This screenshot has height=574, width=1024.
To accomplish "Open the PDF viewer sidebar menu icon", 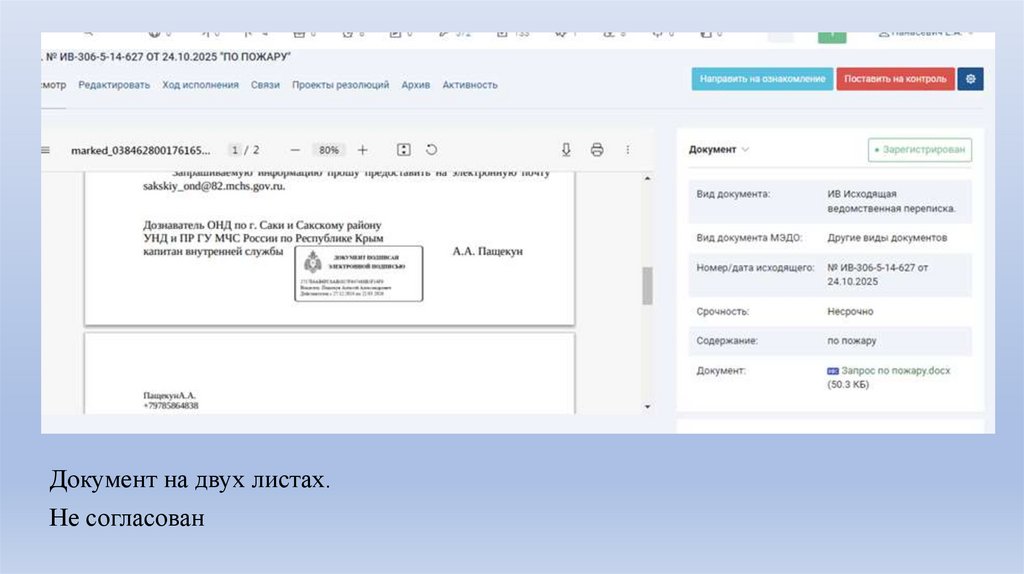I will (x=45, y=150).
